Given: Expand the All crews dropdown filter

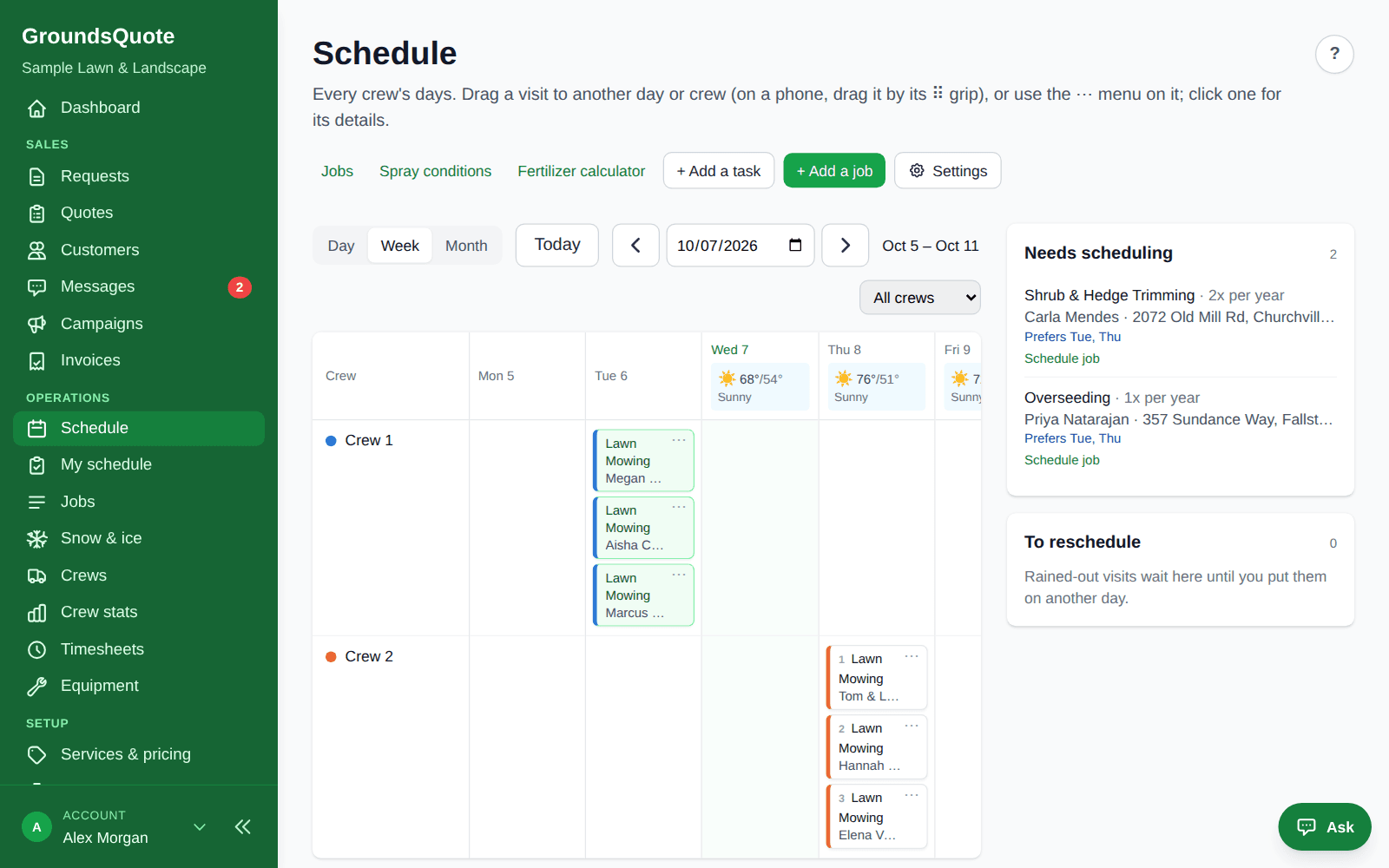Looking at the screenshot, I should click(x=920, y=298).
